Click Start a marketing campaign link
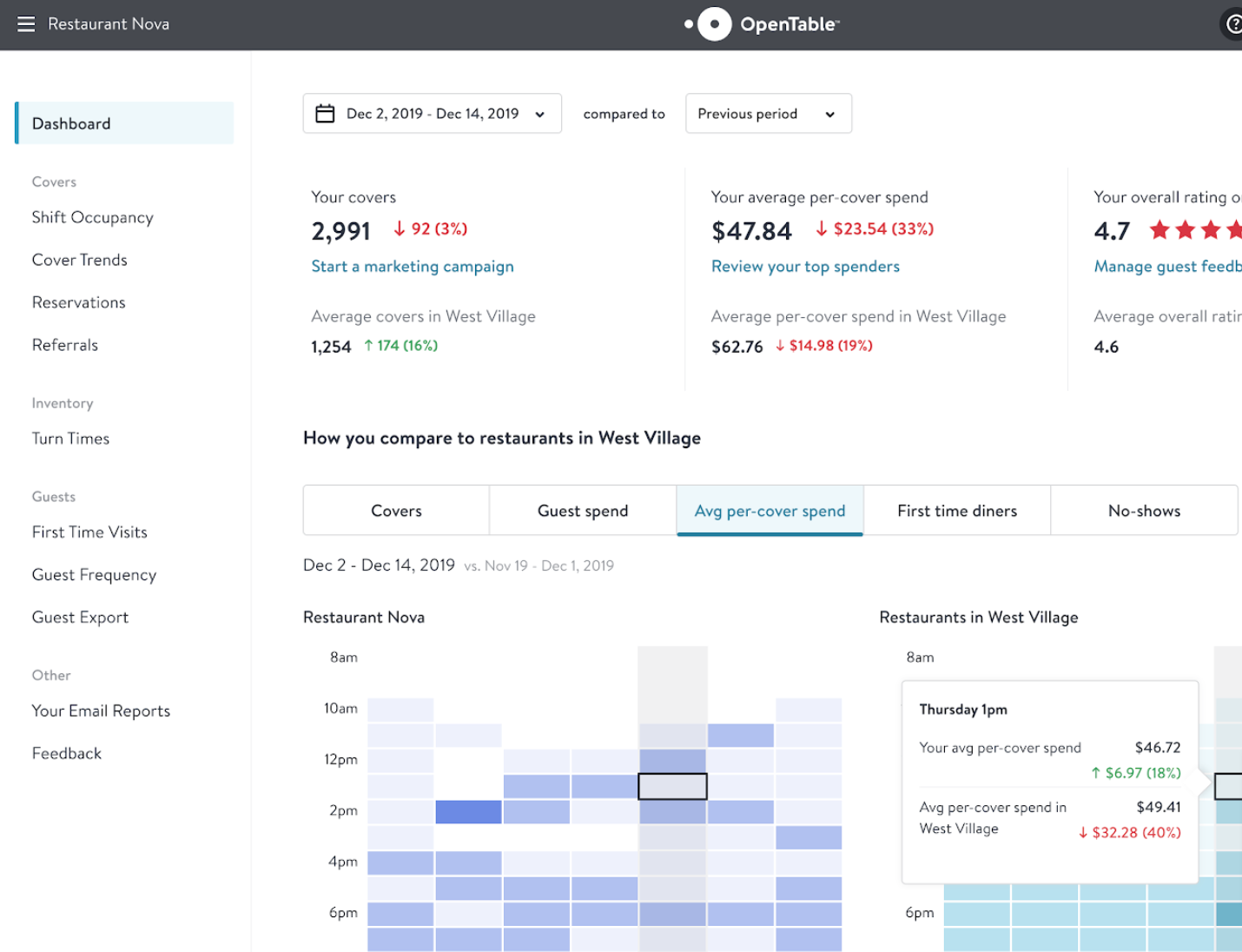The image size is (1242, 952). (413, 267)
